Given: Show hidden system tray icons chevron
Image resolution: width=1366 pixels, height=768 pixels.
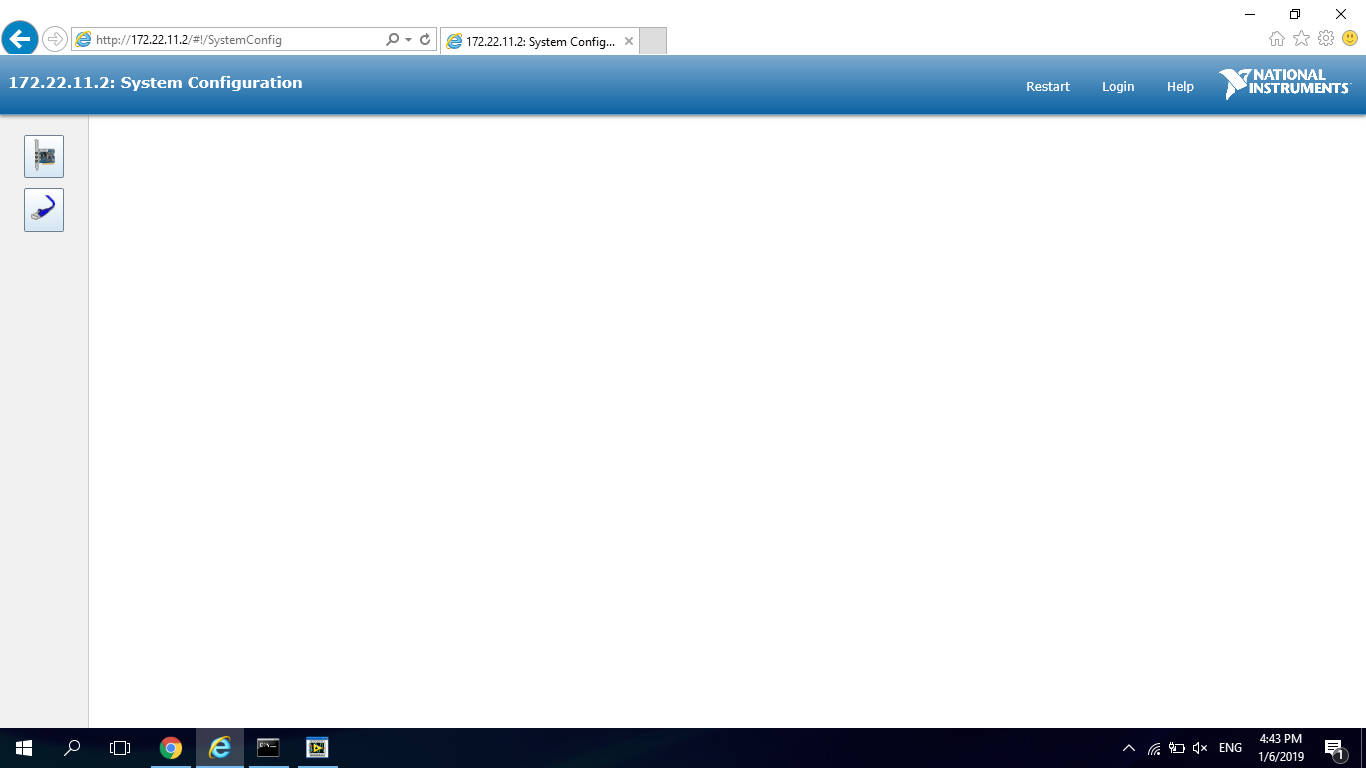Looking at the screenshot, I should (x=1129, y=748).
